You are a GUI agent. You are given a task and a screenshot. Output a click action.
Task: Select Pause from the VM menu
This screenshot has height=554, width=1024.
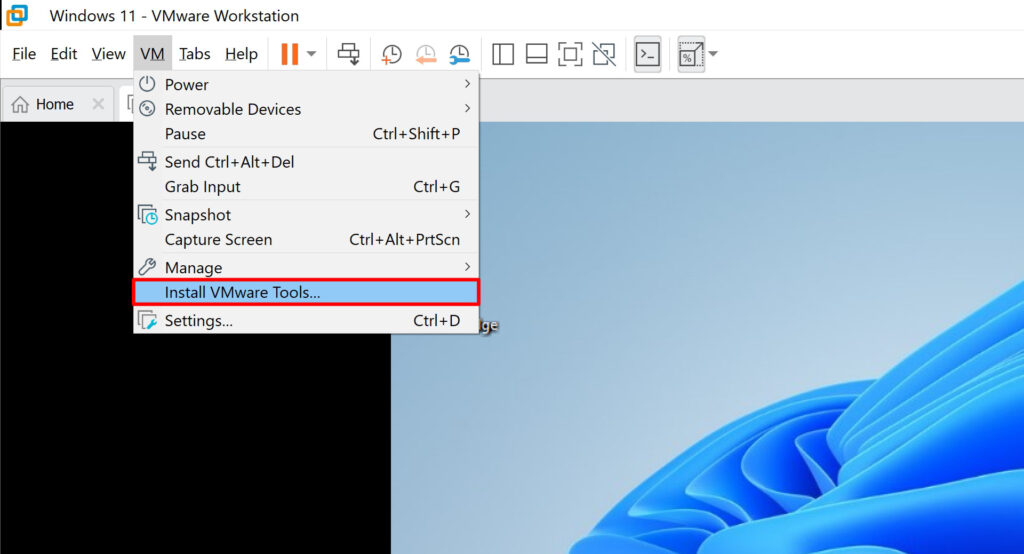click(x=306, y=134)
